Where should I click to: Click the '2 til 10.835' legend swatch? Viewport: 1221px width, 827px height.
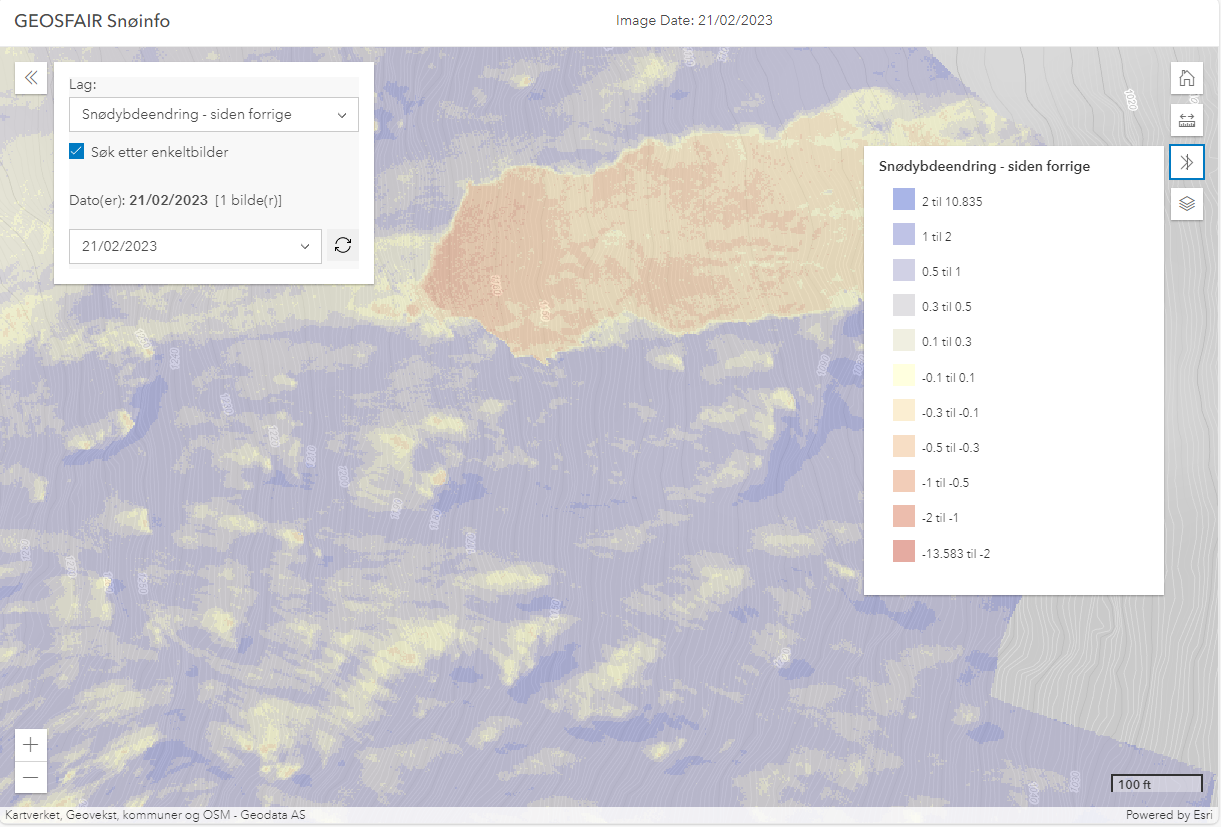pyautogui.click(x=904, y=201)
